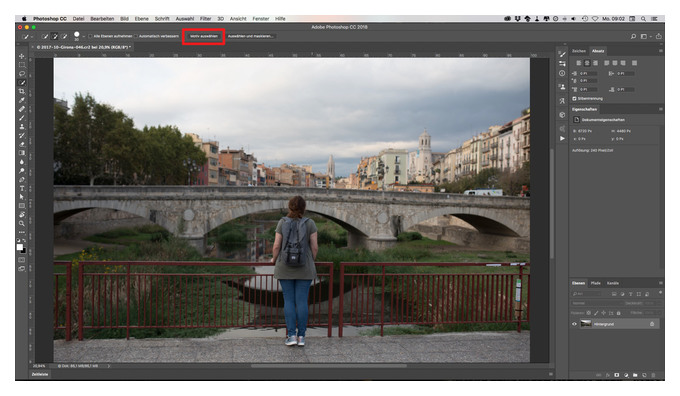Toggle lock all padlock in Layers panel
Screen dimensions: 680x396
click(x=618, y=313)
